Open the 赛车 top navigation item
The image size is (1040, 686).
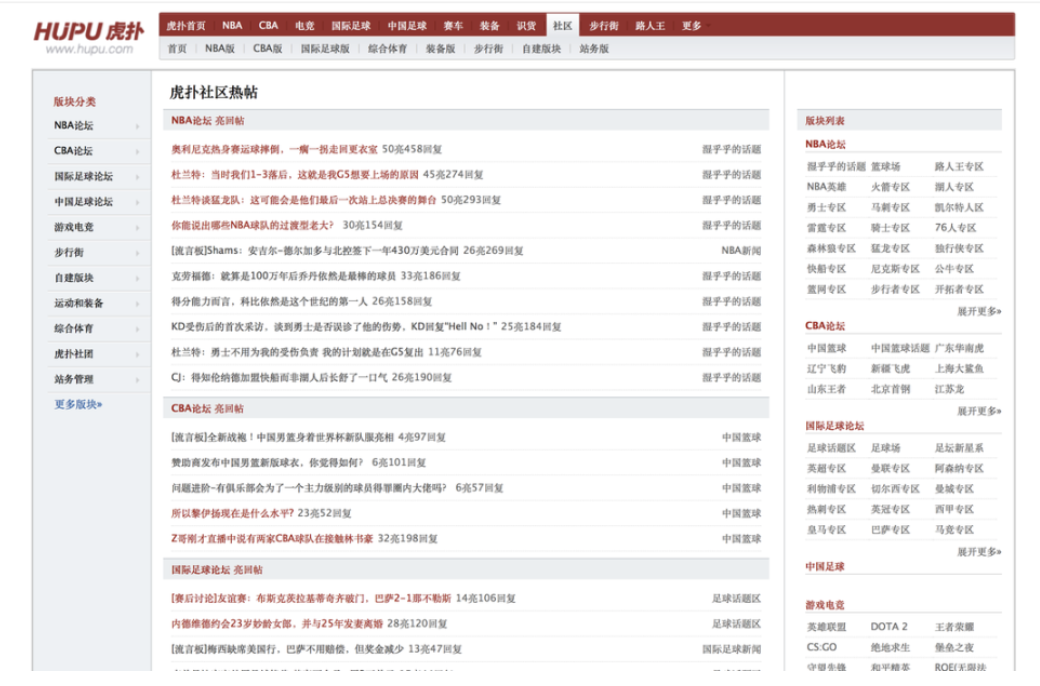click(453, 26)
